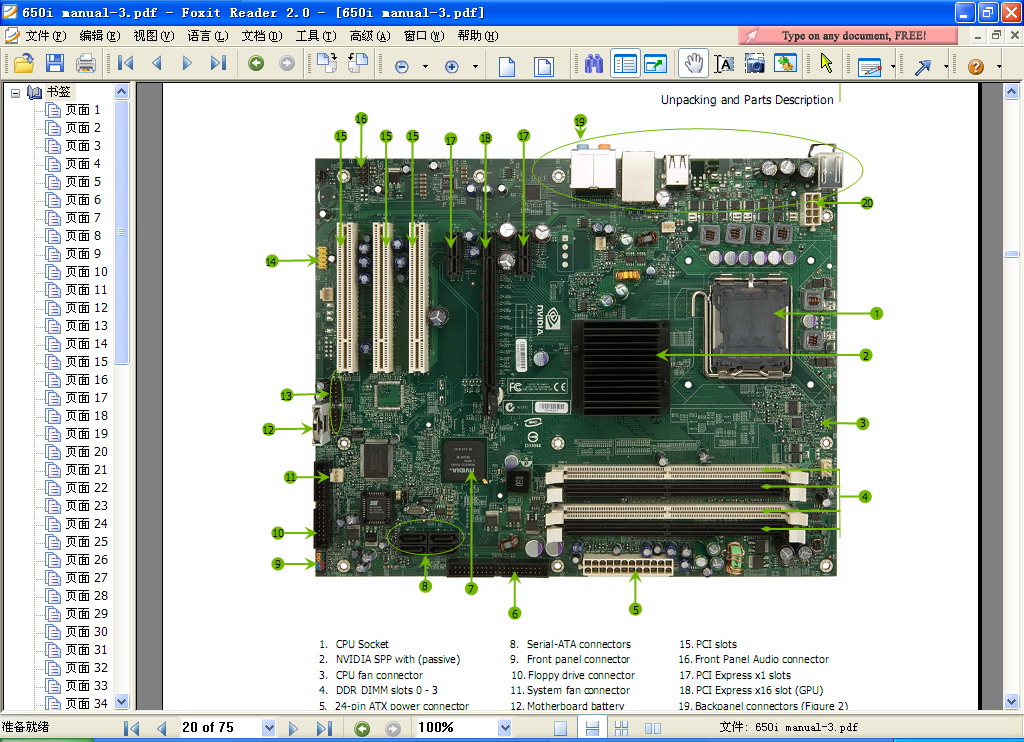
Task: Jump to the last page from the toolbar
Action: pyautogui.click(x=218, y=63)
